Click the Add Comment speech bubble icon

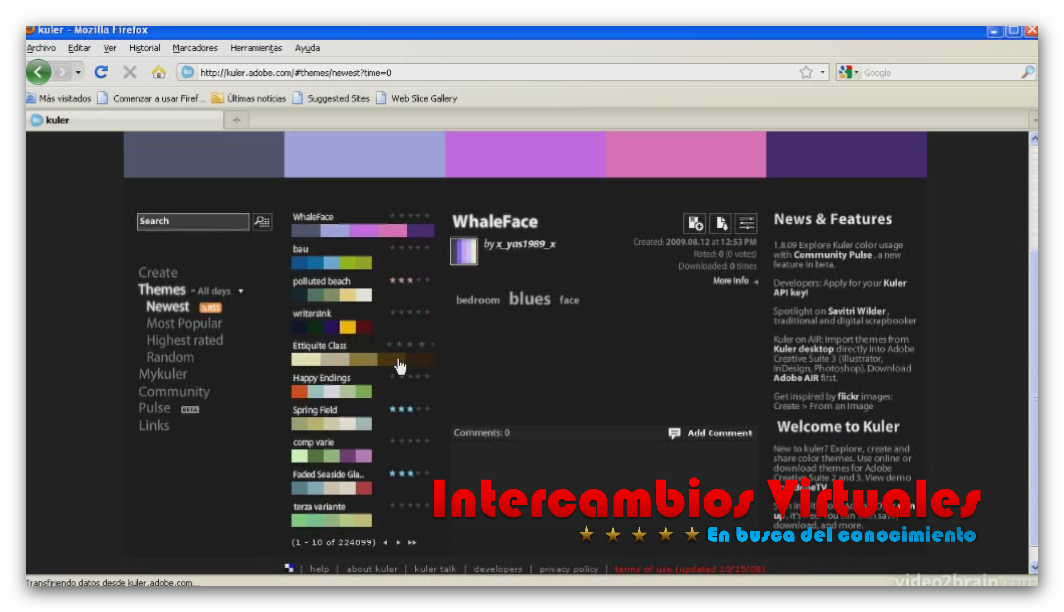pos(677,432)
